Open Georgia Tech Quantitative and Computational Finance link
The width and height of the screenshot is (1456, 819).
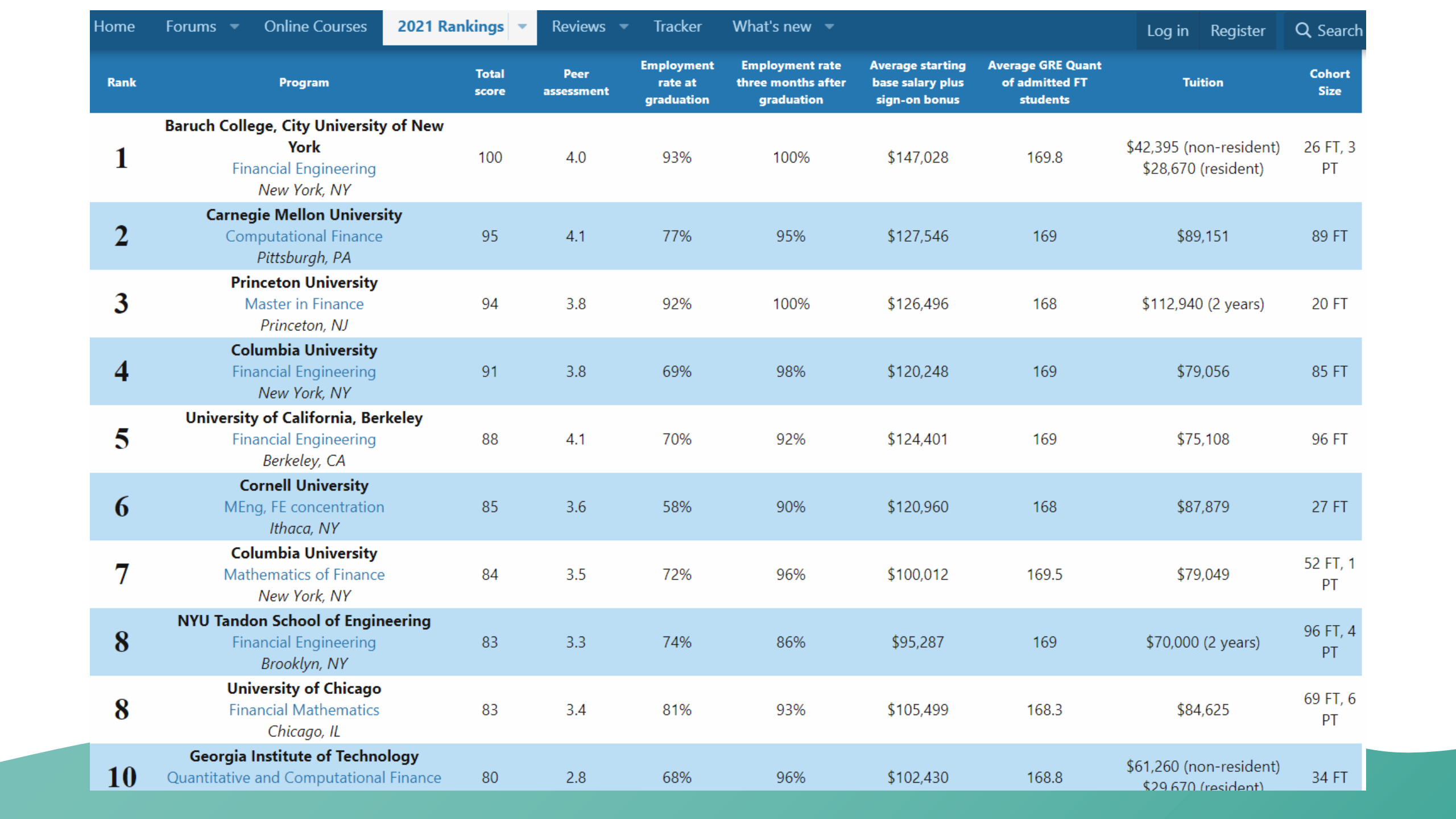click(x=304, y=778)
